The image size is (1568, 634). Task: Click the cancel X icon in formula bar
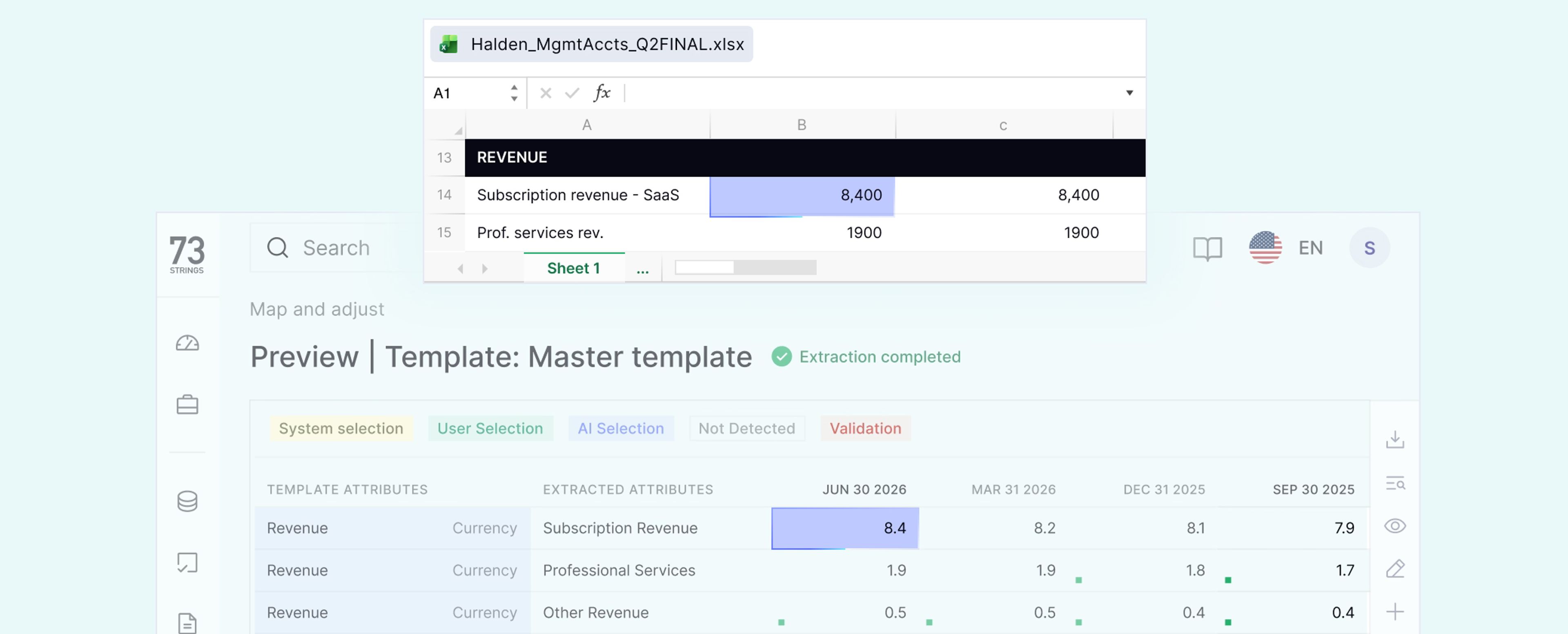tap(546, 93)
